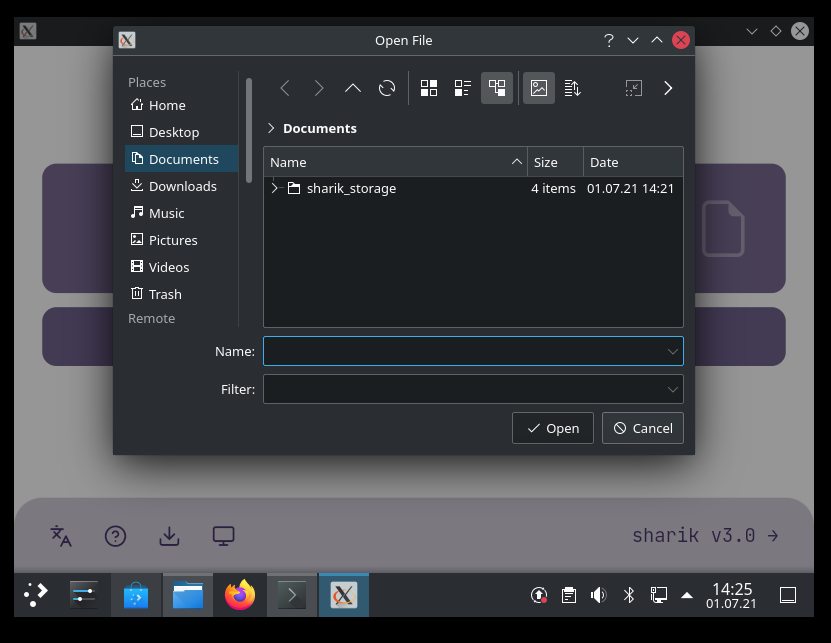Click the 01.07.21 14:21 date cell
831x643 pixels.
pos(630,188)
